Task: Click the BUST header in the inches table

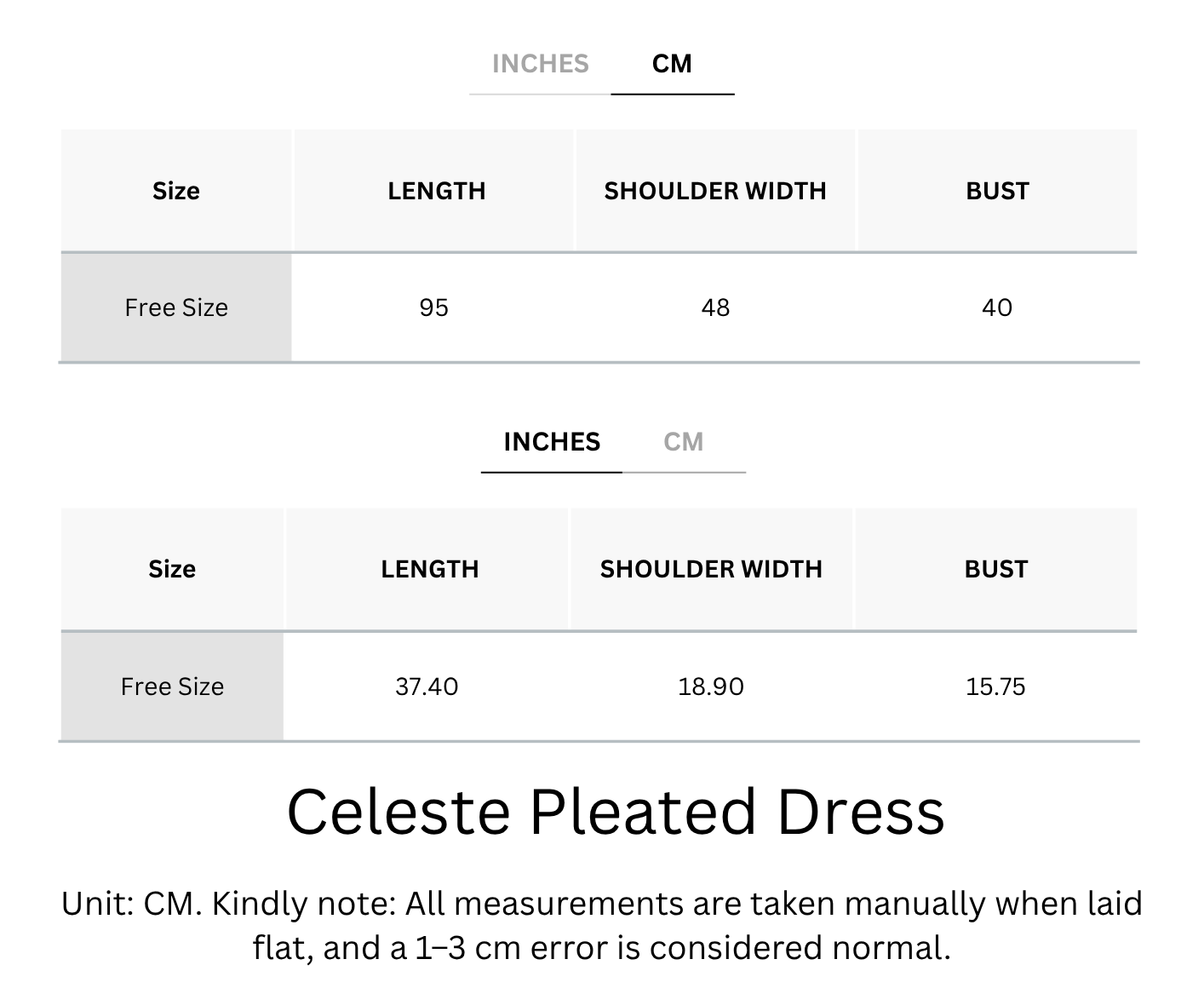Action: point(996,569)
